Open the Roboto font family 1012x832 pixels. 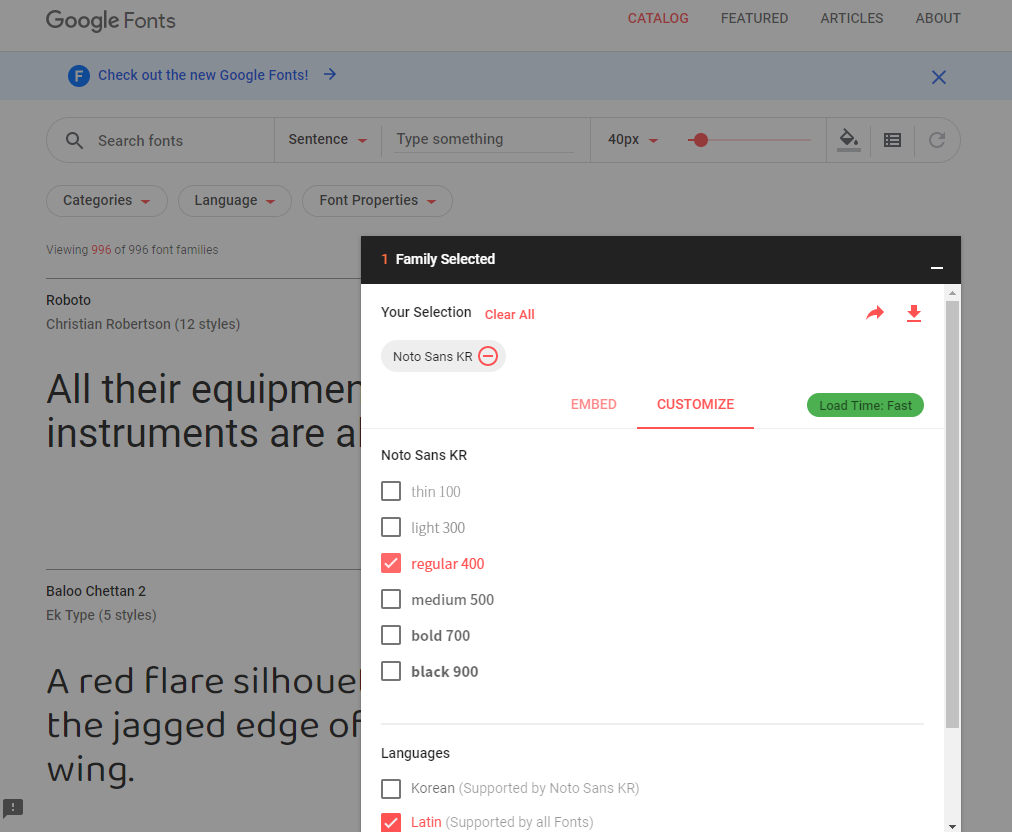(x=68, y=300)
